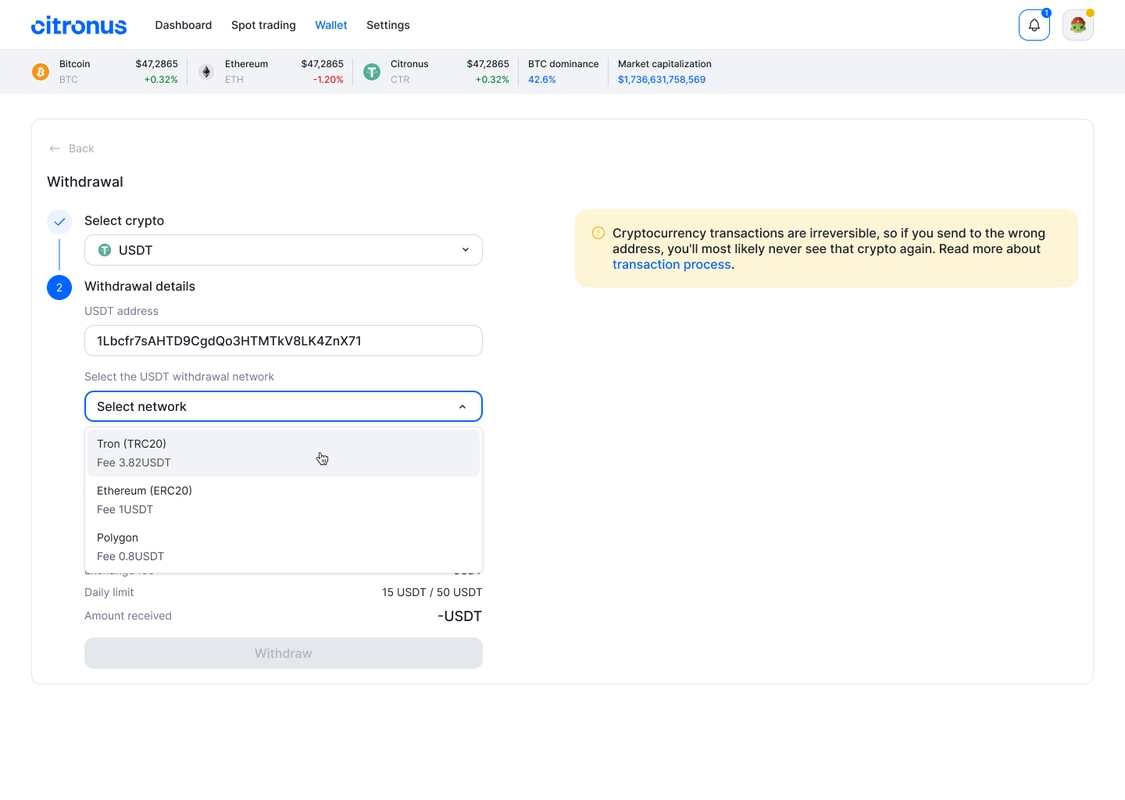
Task: Click the Bitcoin ticker icon
Action: (x=40, y=72)
